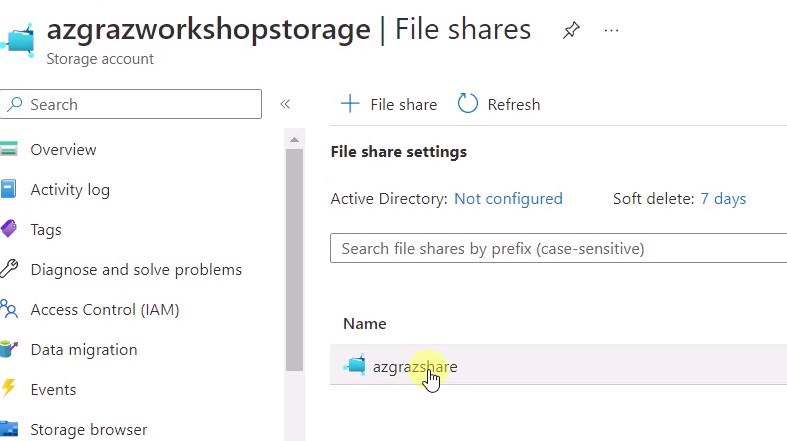787x441 pixels.
Task: Open Diagnose and solve problems
Action: (x=136, y=269)
